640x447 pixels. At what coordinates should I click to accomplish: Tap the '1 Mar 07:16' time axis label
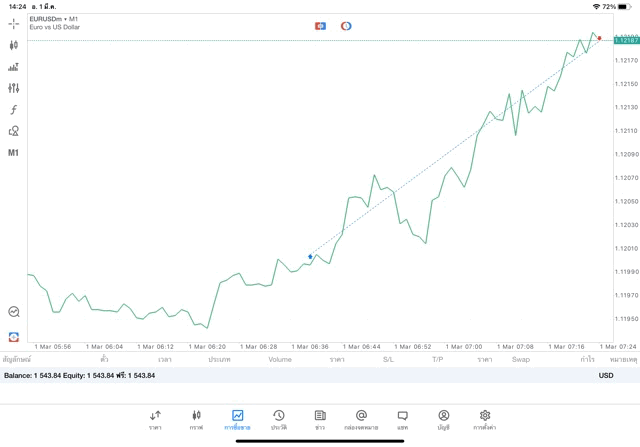pos(566,347)
